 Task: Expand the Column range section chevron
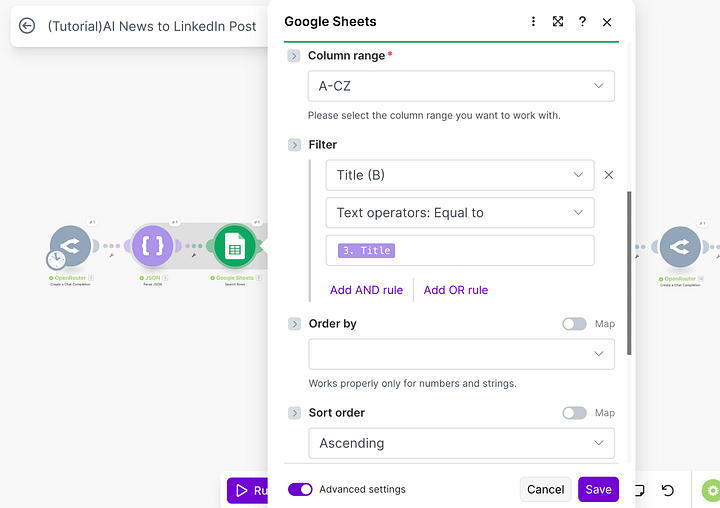click(294, 56)
